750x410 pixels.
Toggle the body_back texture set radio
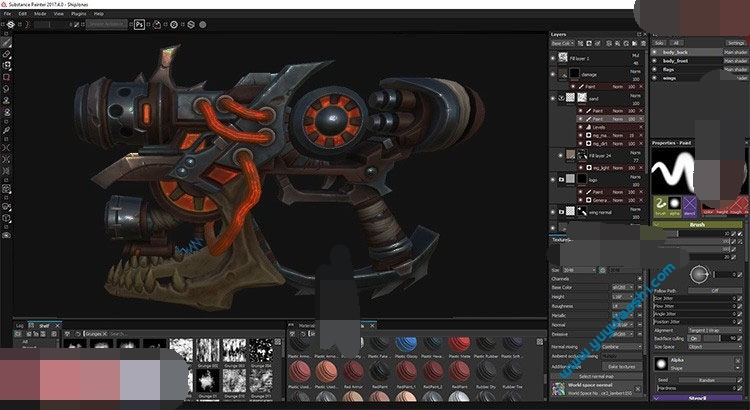coord(654,52)
